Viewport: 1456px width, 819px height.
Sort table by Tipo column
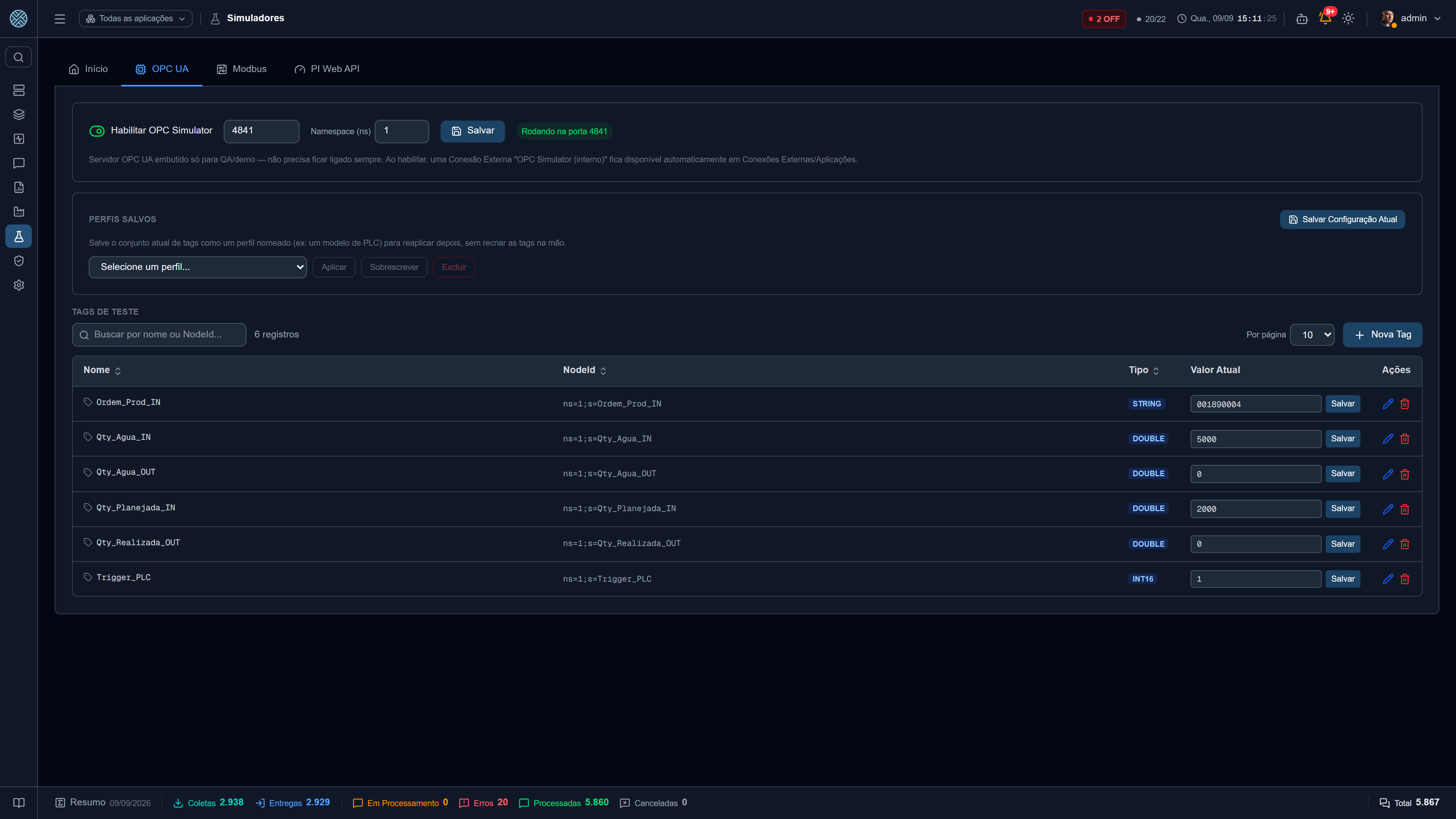click(1144, 370)
